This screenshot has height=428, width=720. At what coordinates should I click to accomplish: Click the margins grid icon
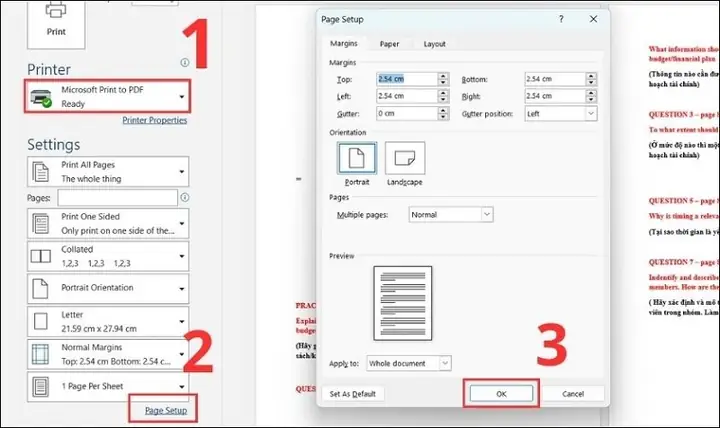coord(40,354)
